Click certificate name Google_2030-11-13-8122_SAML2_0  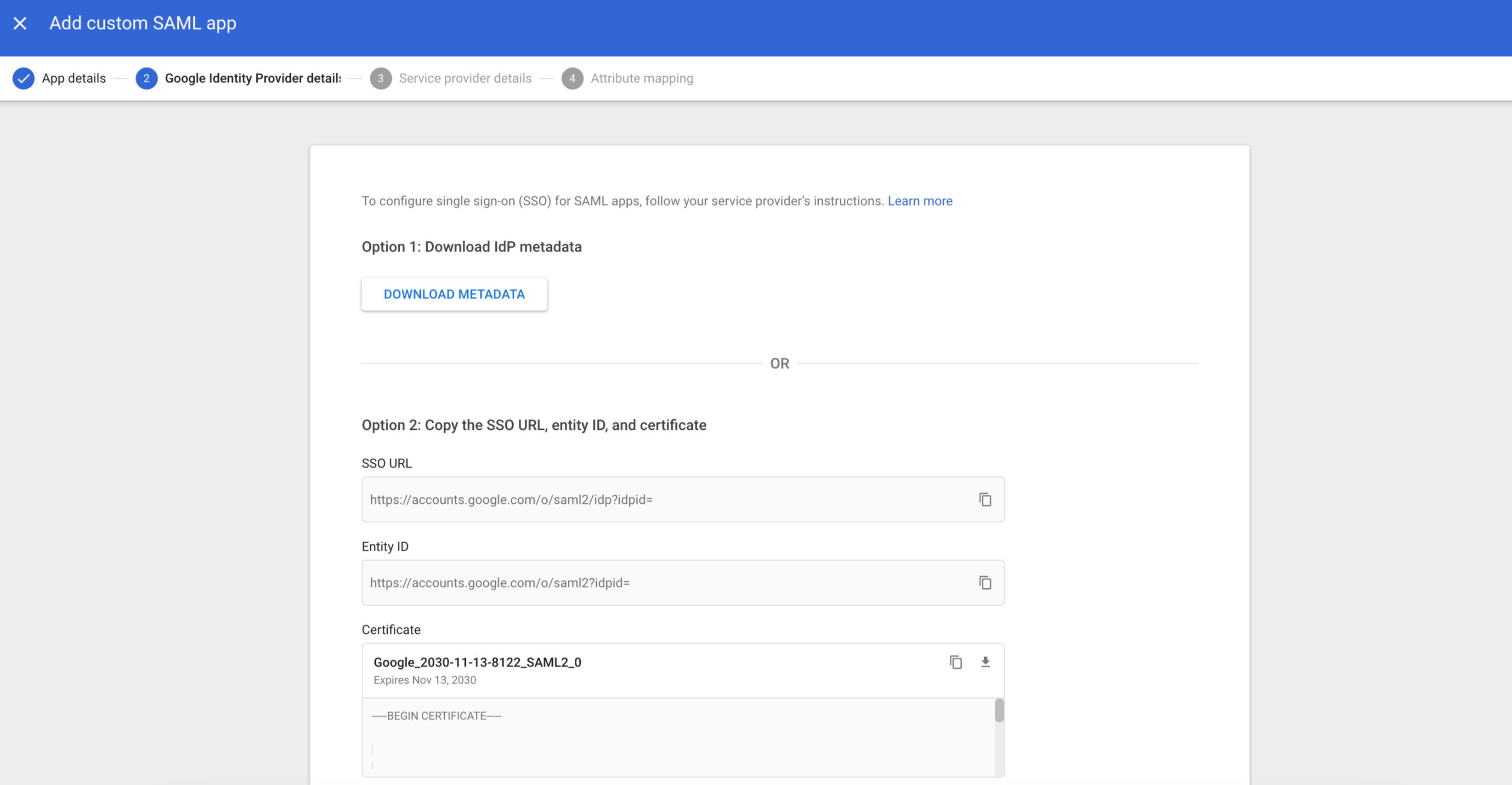coord(477,662)
